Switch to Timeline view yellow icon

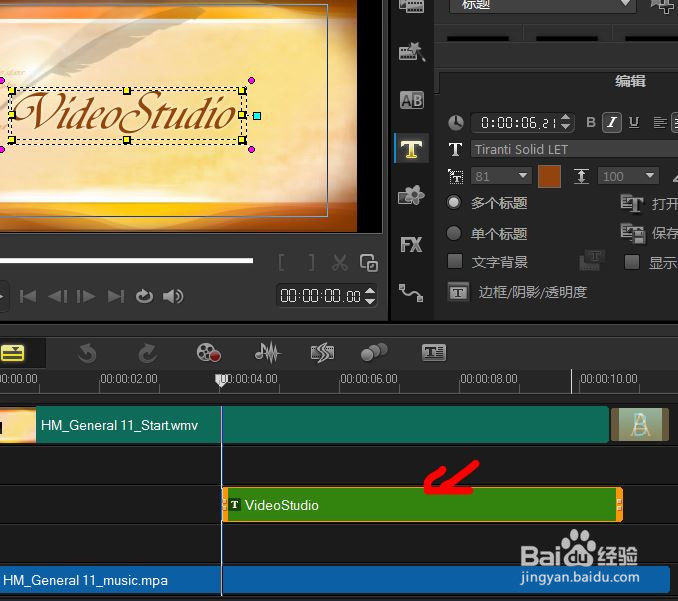[13, 353]
